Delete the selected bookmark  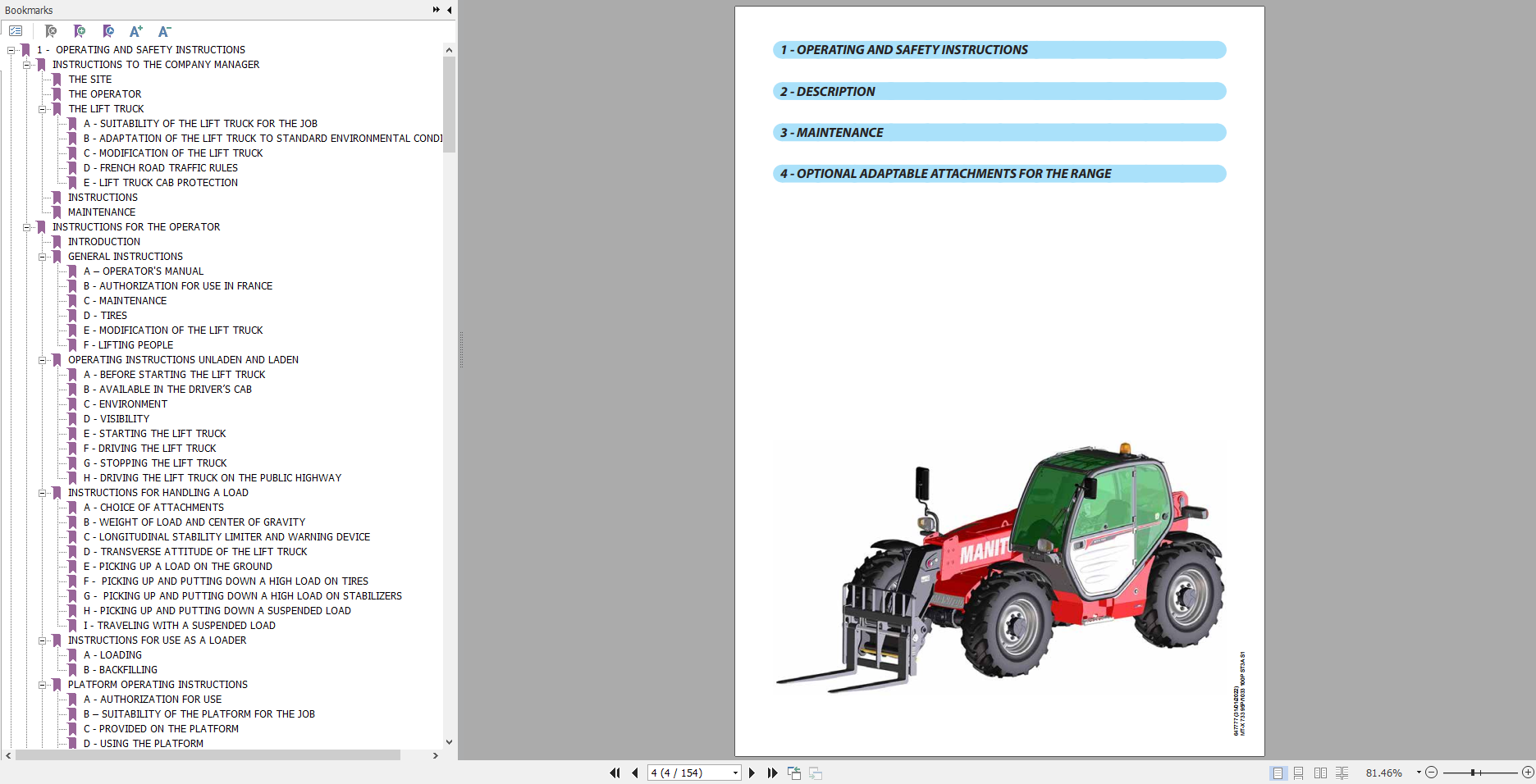pos(51,31)
